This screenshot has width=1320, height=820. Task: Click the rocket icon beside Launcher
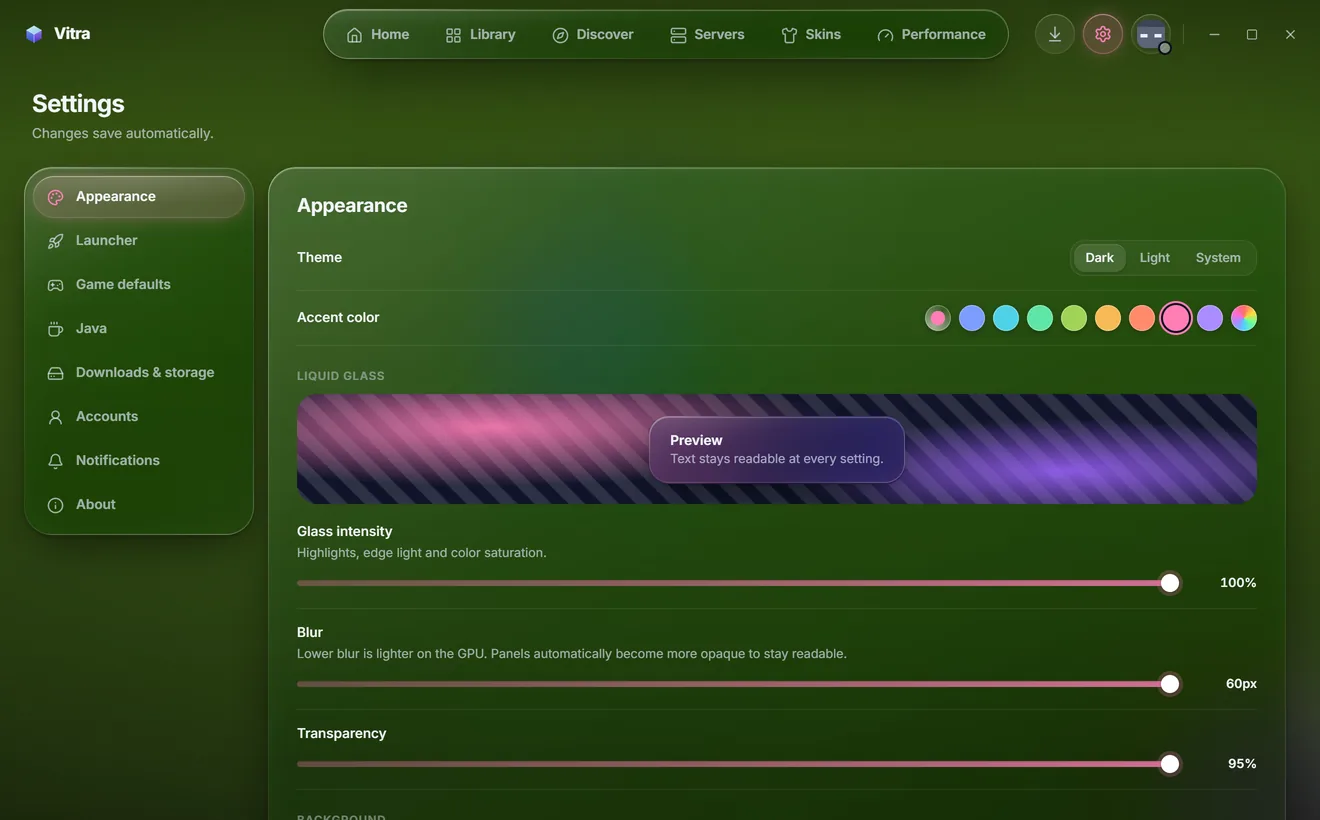[55, 241]
